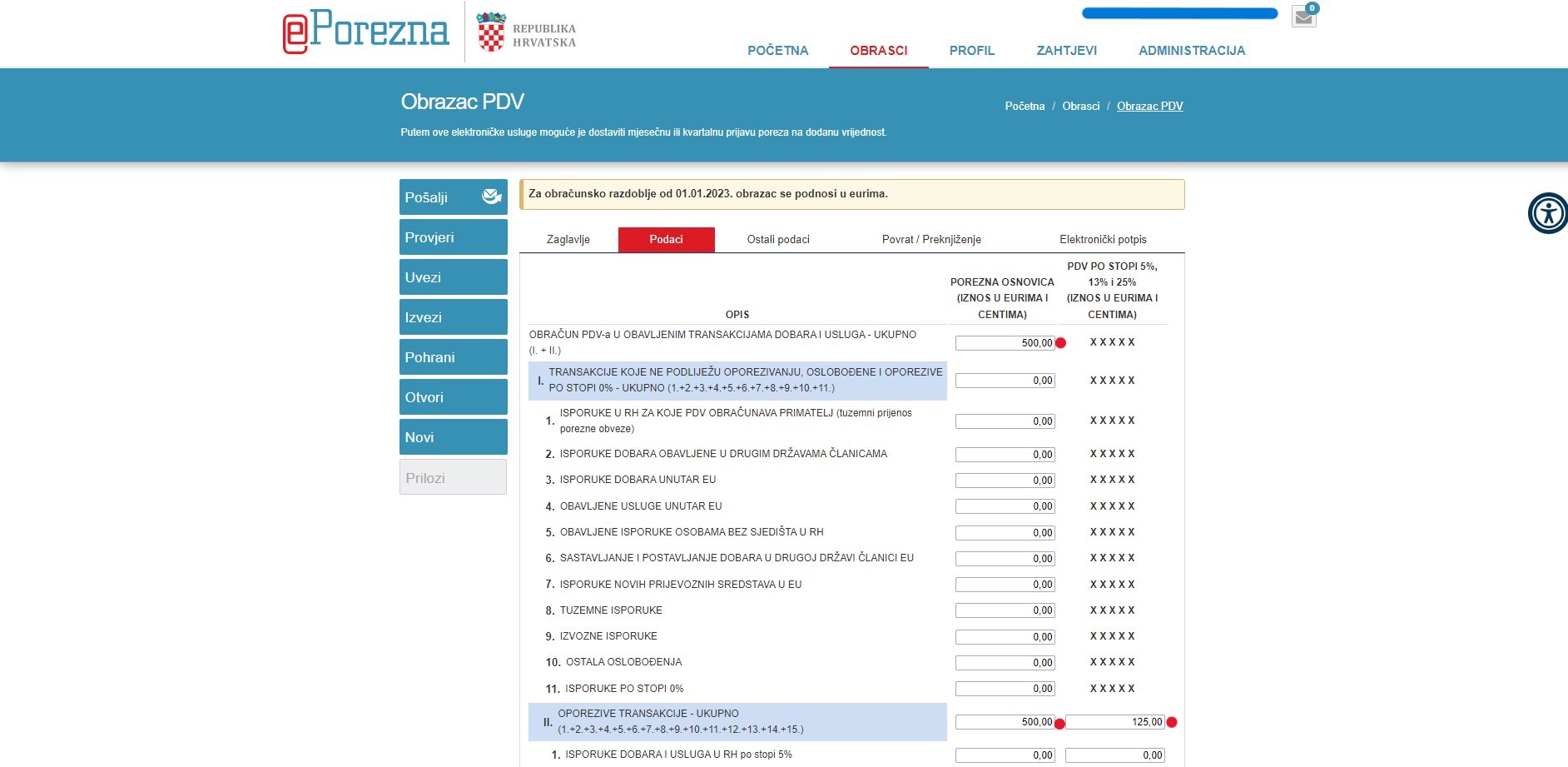Follow Početna breadcrumb link
This screenshot has width=1568, height=767.
tap(1025, 107)
